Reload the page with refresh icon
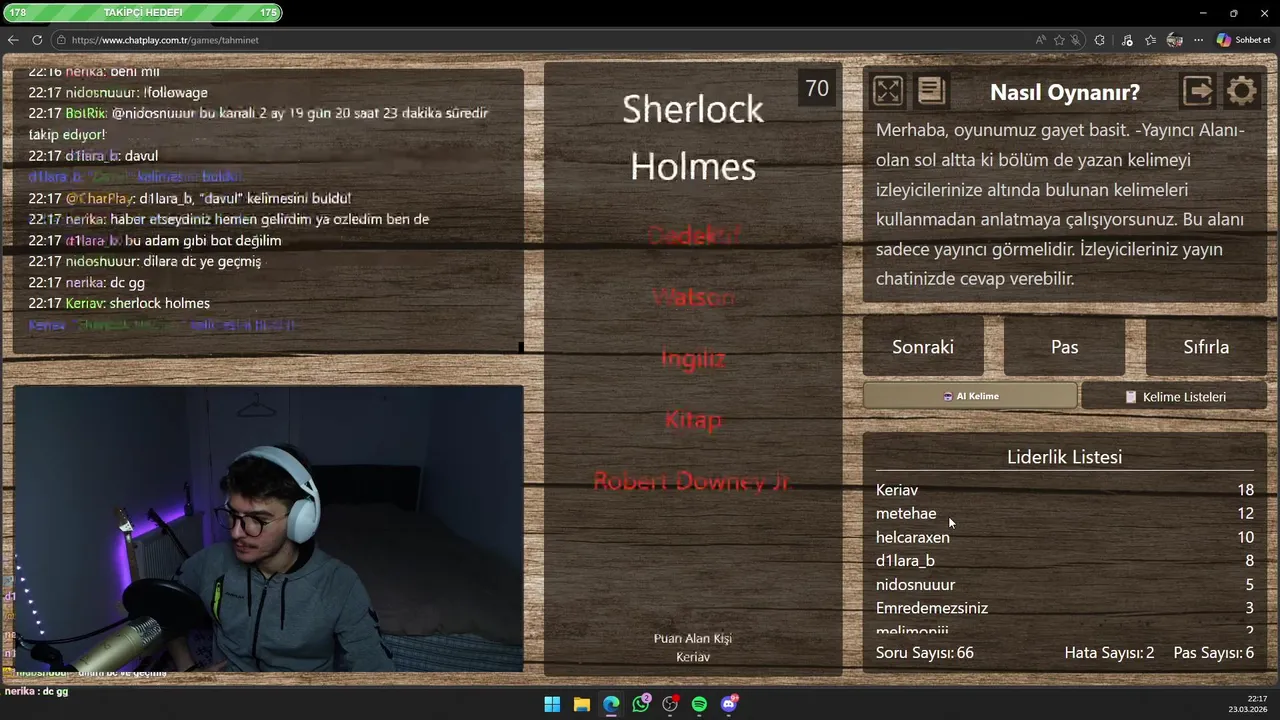Viewport: 1280px width, 720px height. tap(37, 40)
